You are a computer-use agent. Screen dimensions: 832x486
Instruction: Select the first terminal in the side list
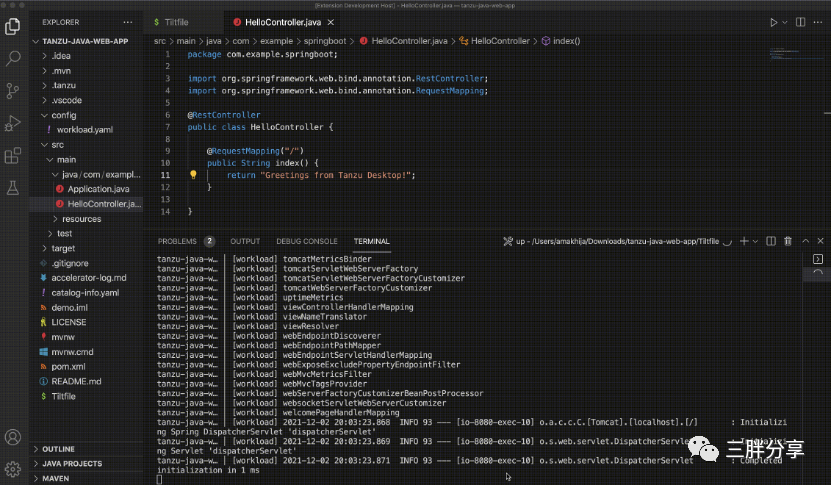click(x=818, y=259)
